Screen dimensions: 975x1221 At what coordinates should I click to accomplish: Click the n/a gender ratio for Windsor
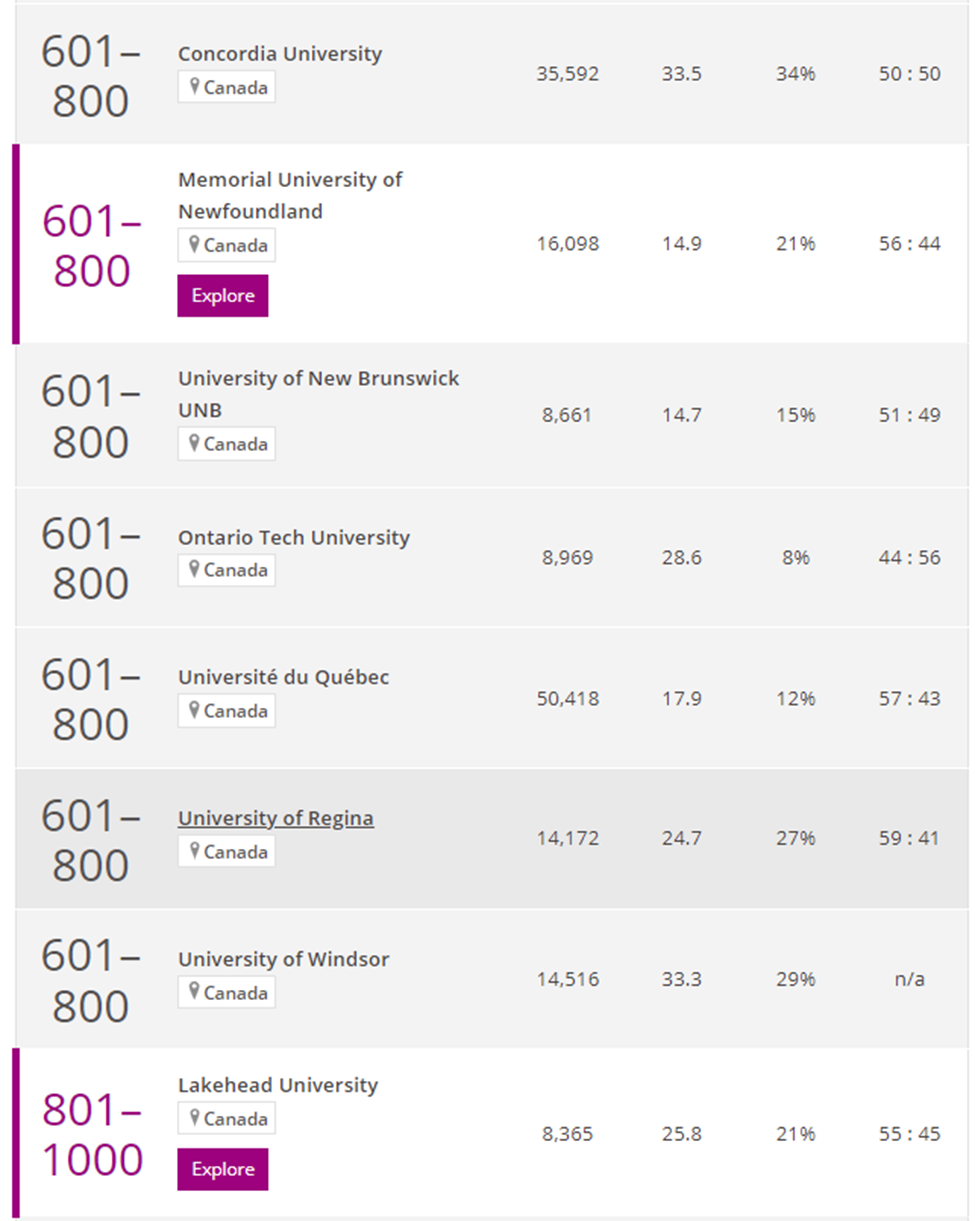(x=909, y=980)
